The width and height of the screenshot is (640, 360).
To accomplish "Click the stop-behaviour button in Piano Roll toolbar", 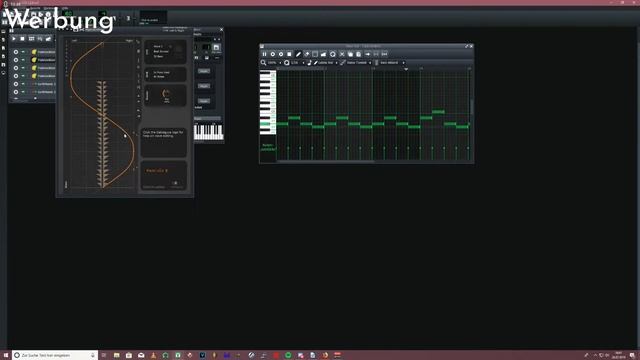I will pyautogui.click(x=384, y=54).
